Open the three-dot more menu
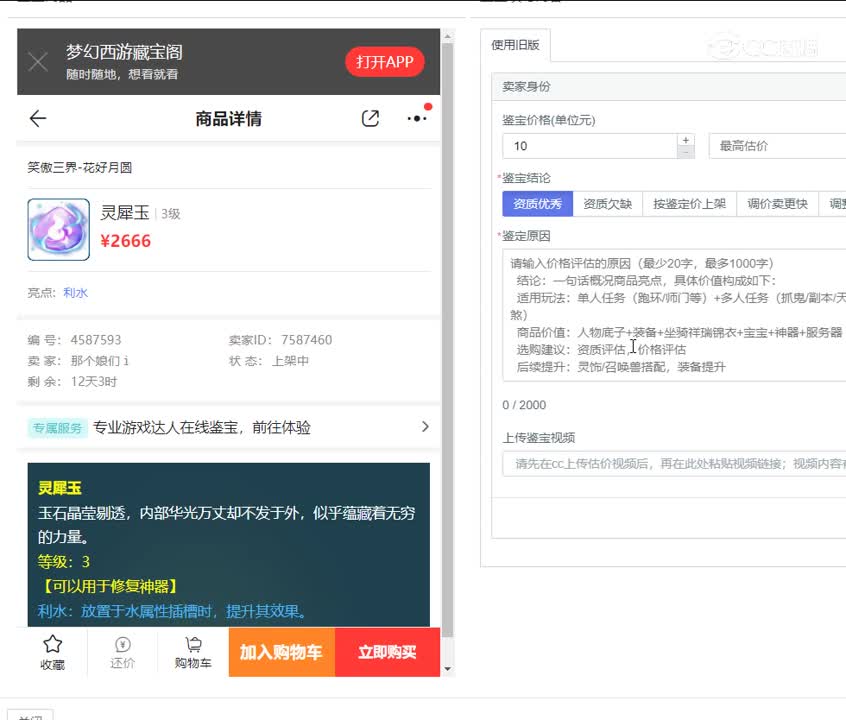The width and height of the screenshot is (846, 720). point(418,118)
